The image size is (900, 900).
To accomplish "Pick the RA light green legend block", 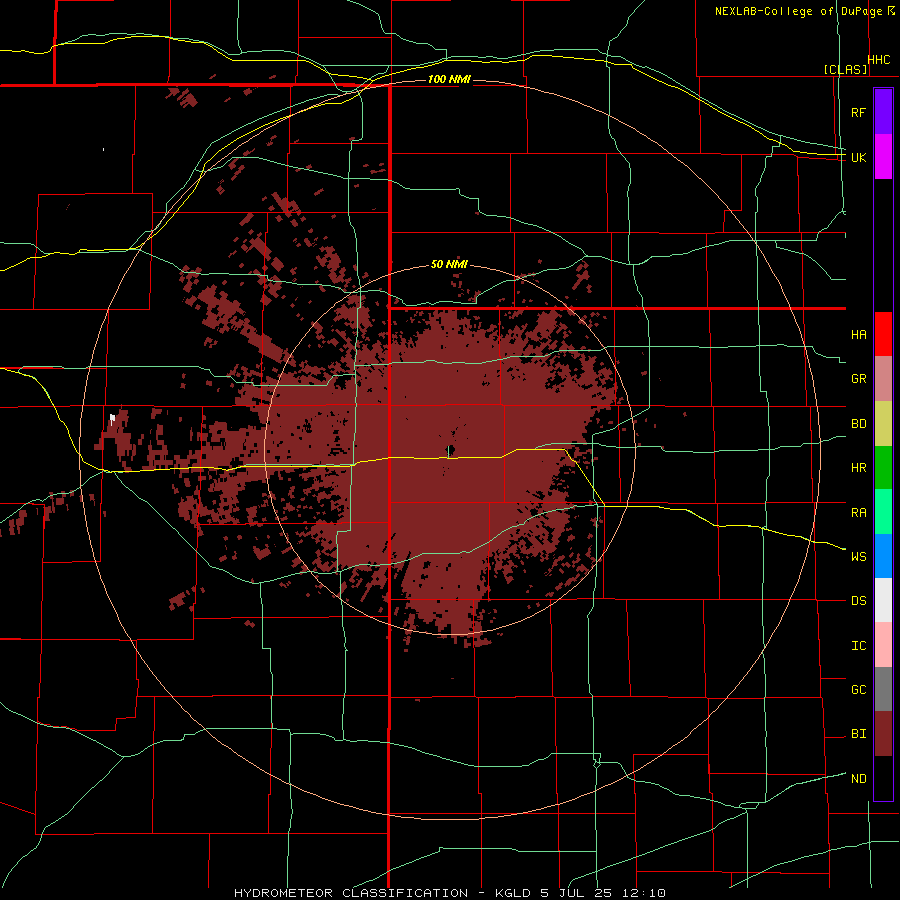I will [x=883, y=512].
